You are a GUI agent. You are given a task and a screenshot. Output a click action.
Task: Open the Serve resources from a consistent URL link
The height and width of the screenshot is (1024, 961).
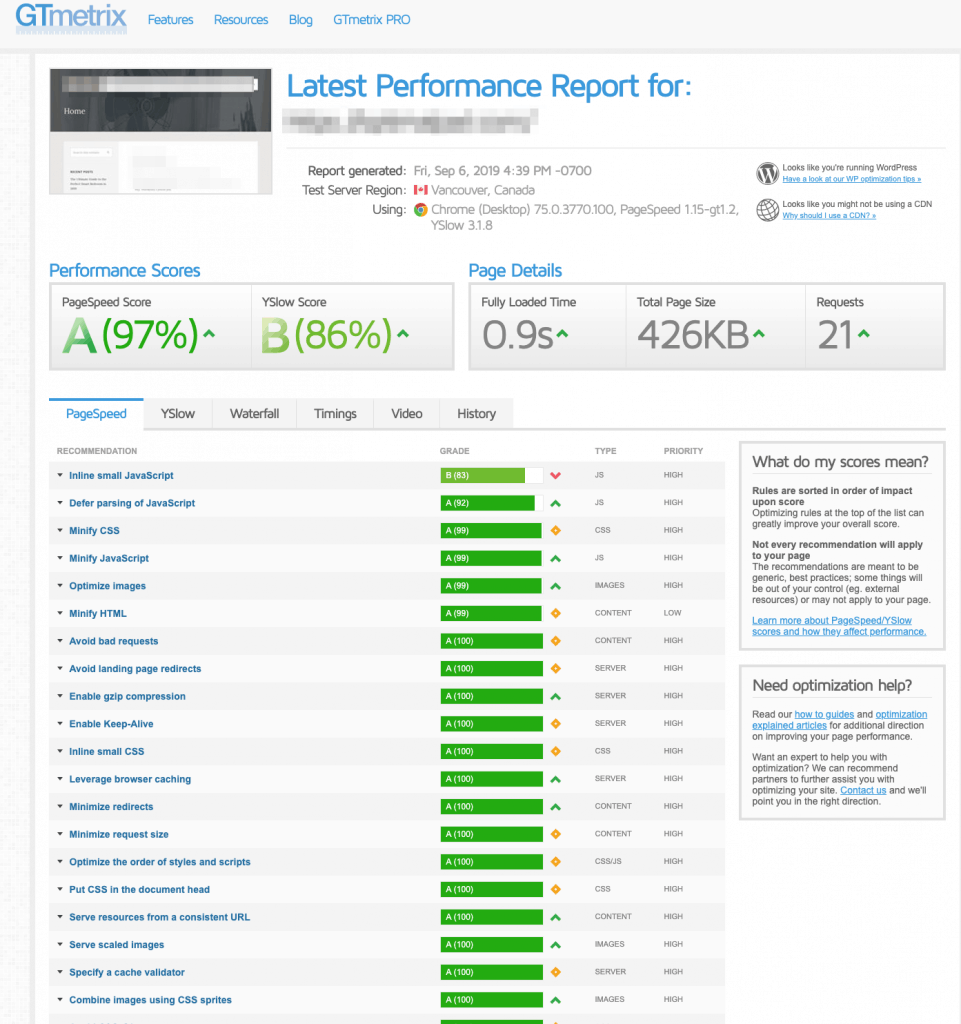[159, 917]
